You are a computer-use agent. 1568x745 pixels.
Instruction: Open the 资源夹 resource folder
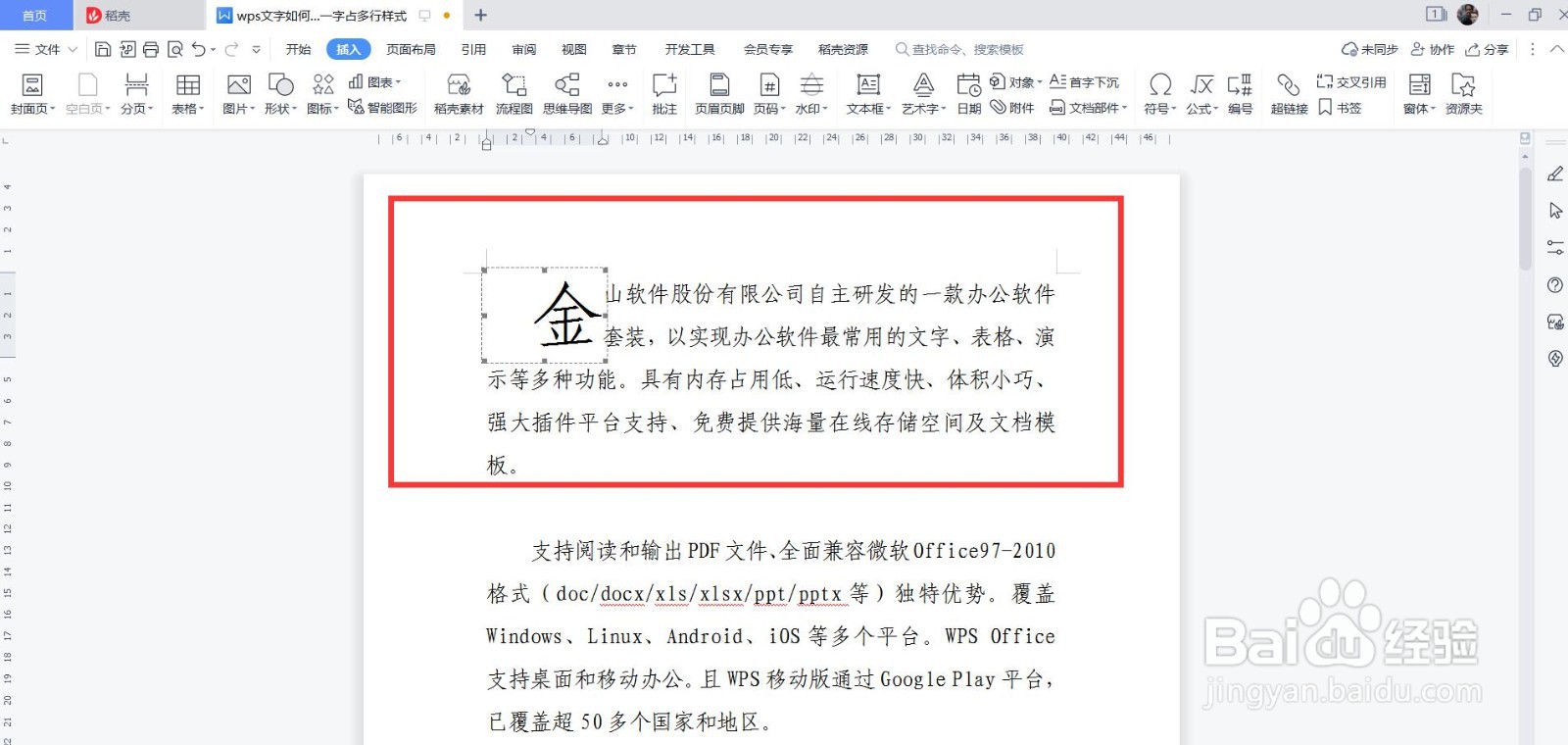click(1463, 94)
